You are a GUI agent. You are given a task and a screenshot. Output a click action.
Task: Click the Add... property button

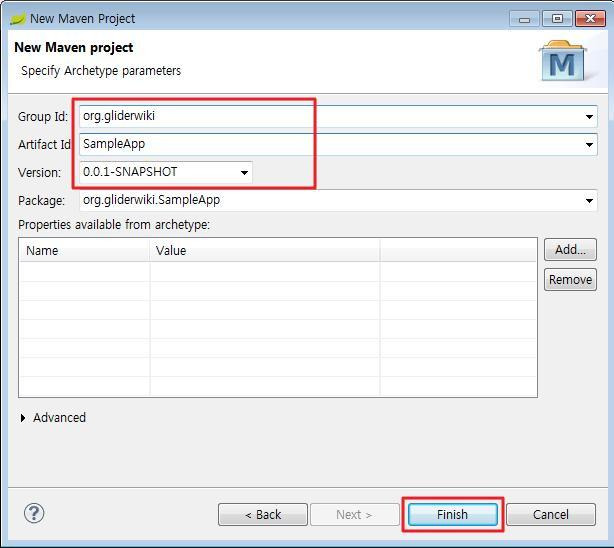tap(570, 250)
